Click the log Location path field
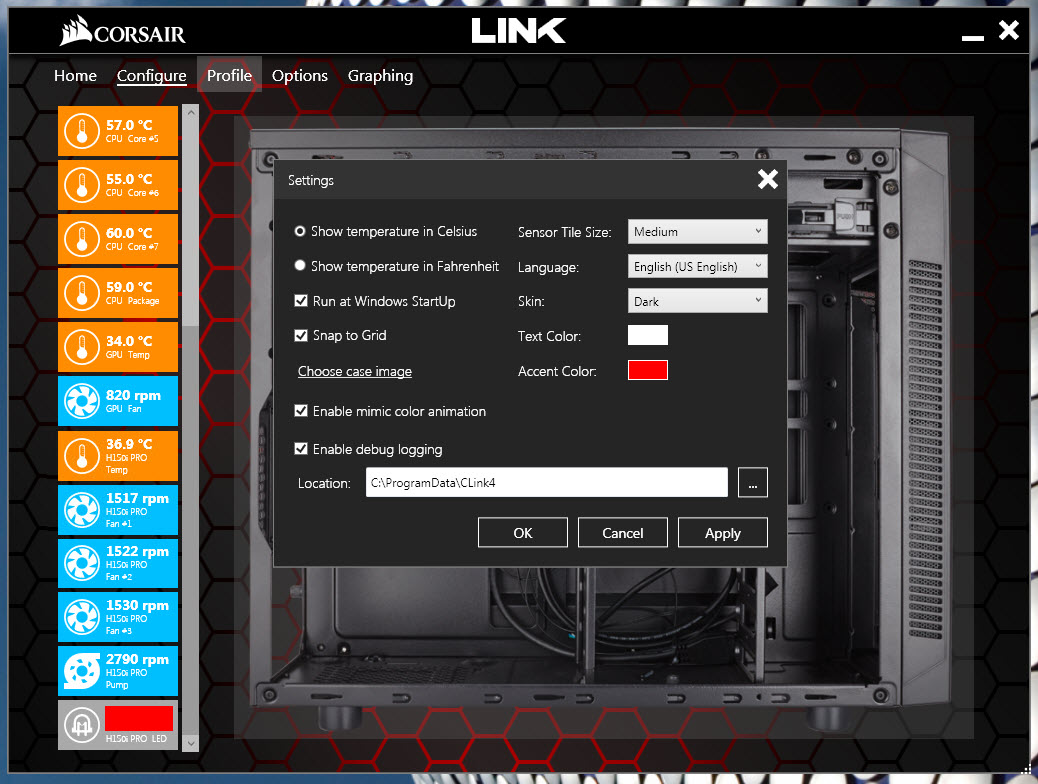Viewport: 1038px width, 784px height. pos(547,483)
